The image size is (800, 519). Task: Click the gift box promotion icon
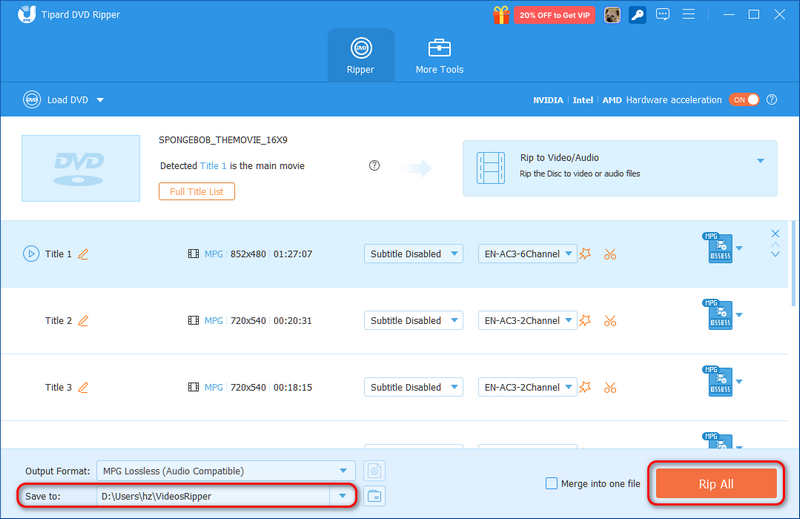[501, 15]
